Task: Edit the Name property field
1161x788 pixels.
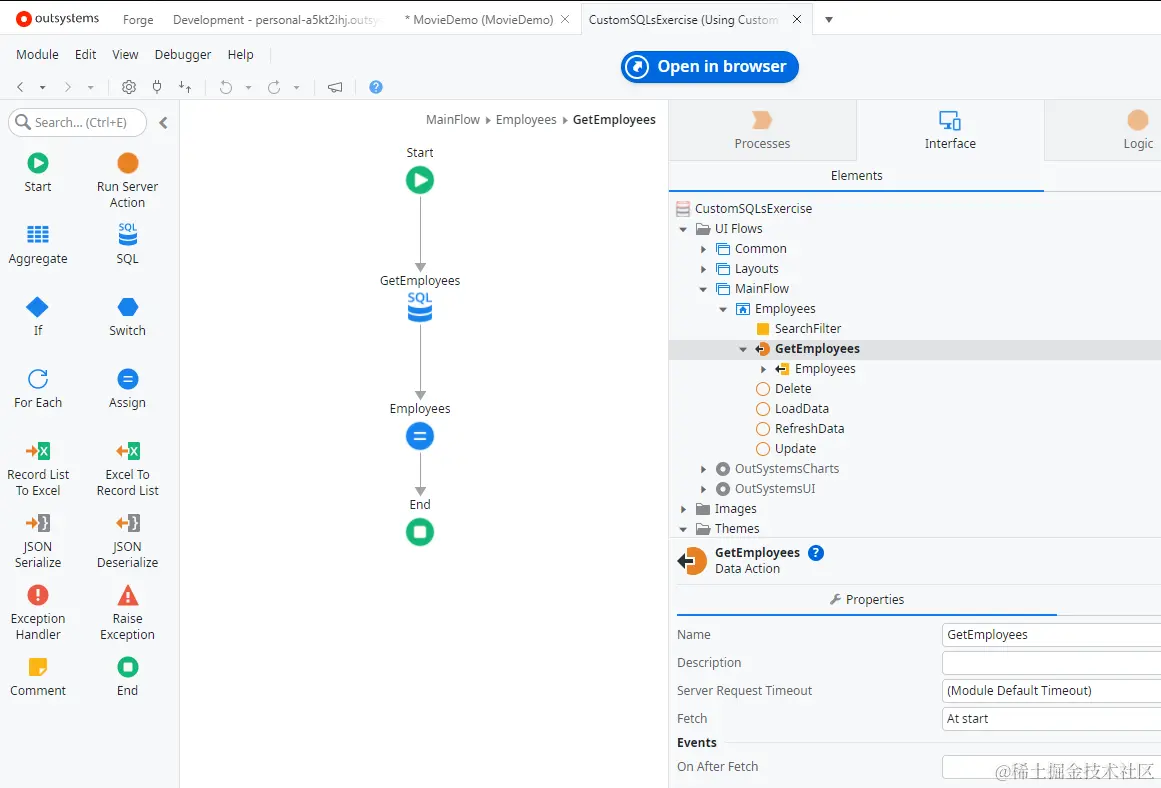Action: coord(1051,635)
